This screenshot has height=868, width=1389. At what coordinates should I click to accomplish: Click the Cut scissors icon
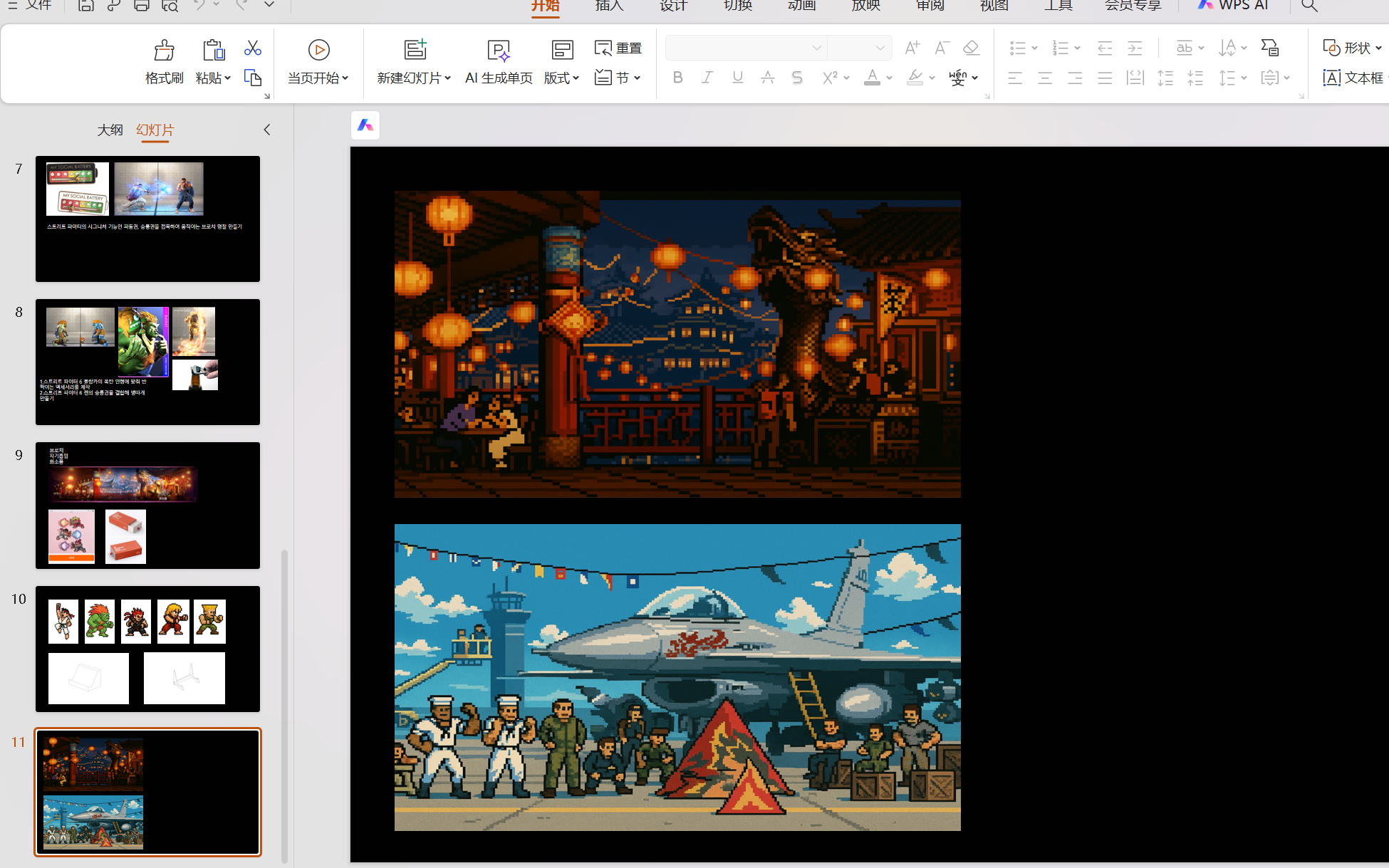coord(252,48)
